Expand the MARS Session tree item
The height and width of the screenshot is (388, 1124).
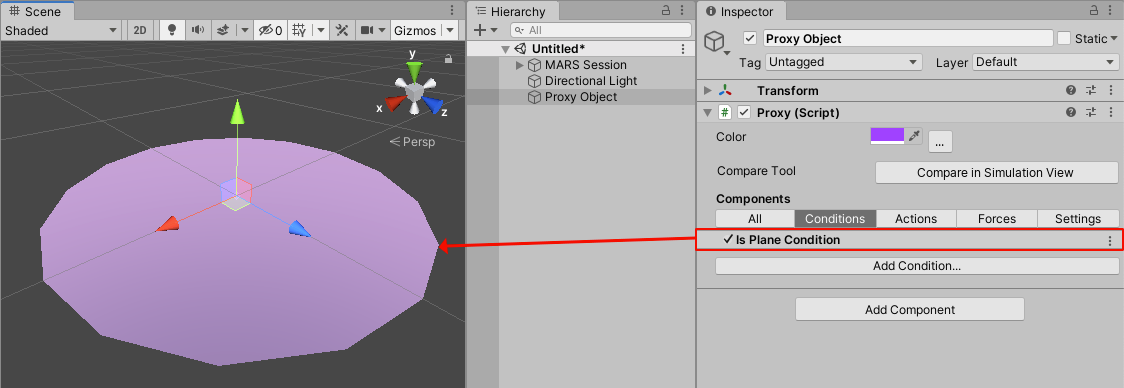[520, 65]
